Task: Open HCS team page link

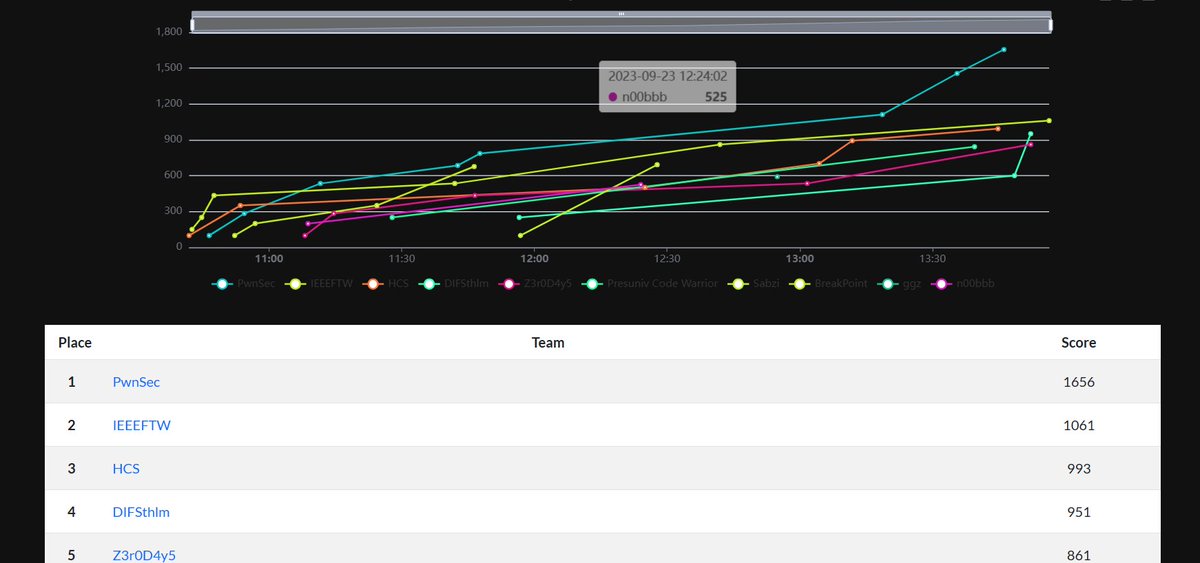Action: (x=126, y=468)
